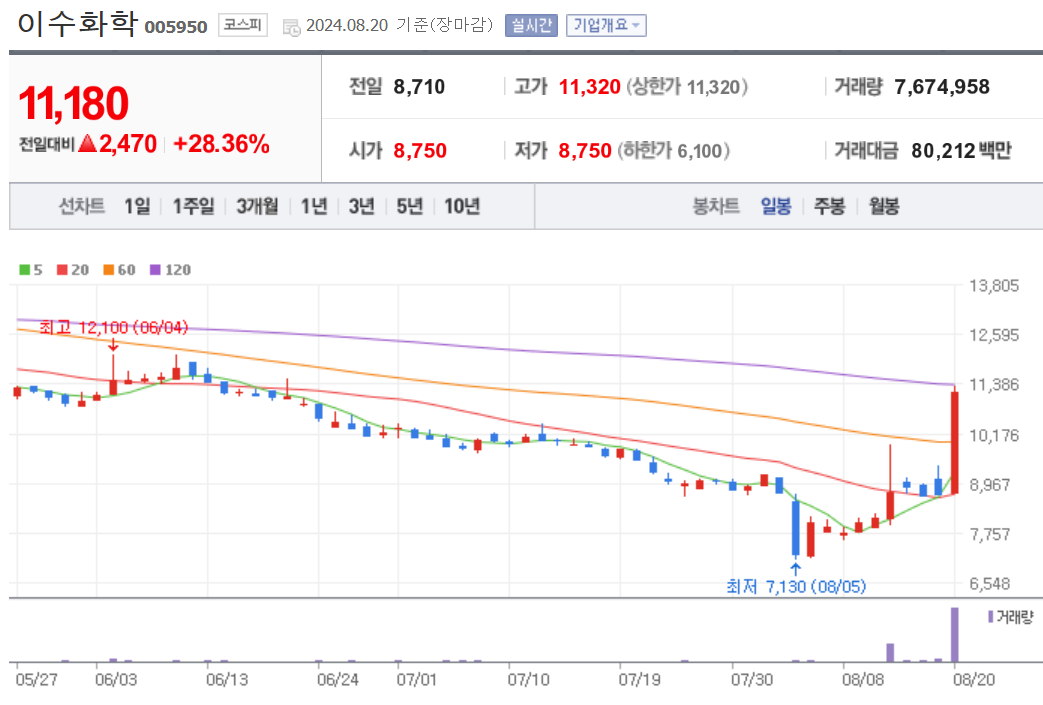
Task: Click the 최고 12,100 (06/04) annotation
Action: click(x=113, y=327)
